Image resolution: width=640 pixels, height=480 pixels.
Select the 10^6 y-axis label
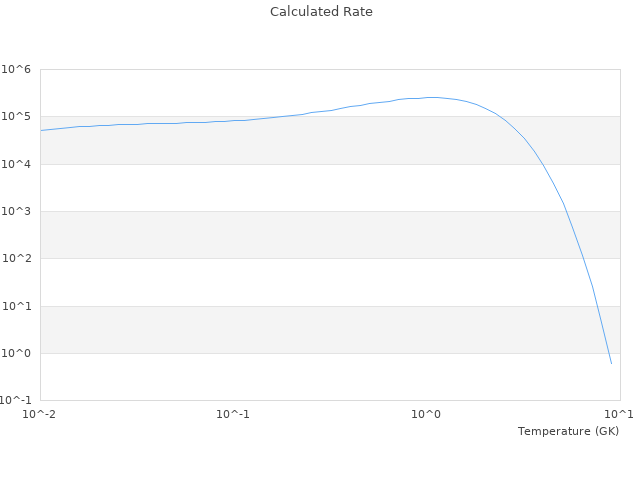16,69
